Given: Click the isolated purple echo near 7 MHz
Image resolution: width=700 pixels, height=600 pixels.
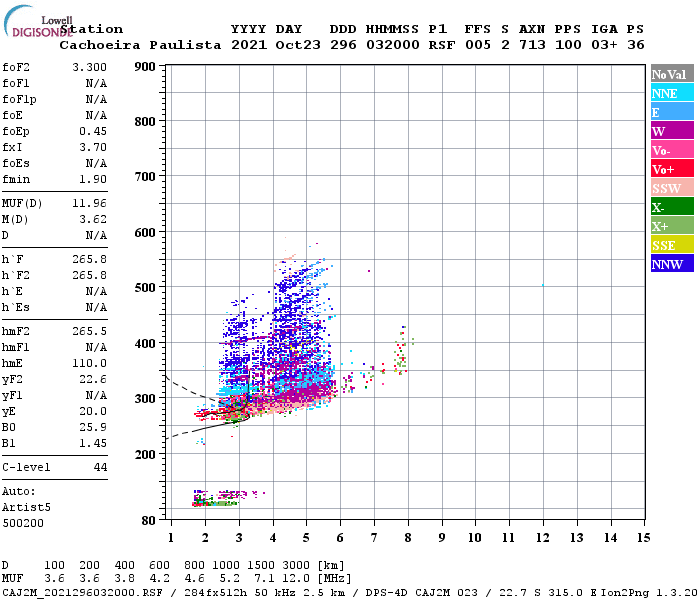Looking at the screenshot, I should click(x=369, y=271).
